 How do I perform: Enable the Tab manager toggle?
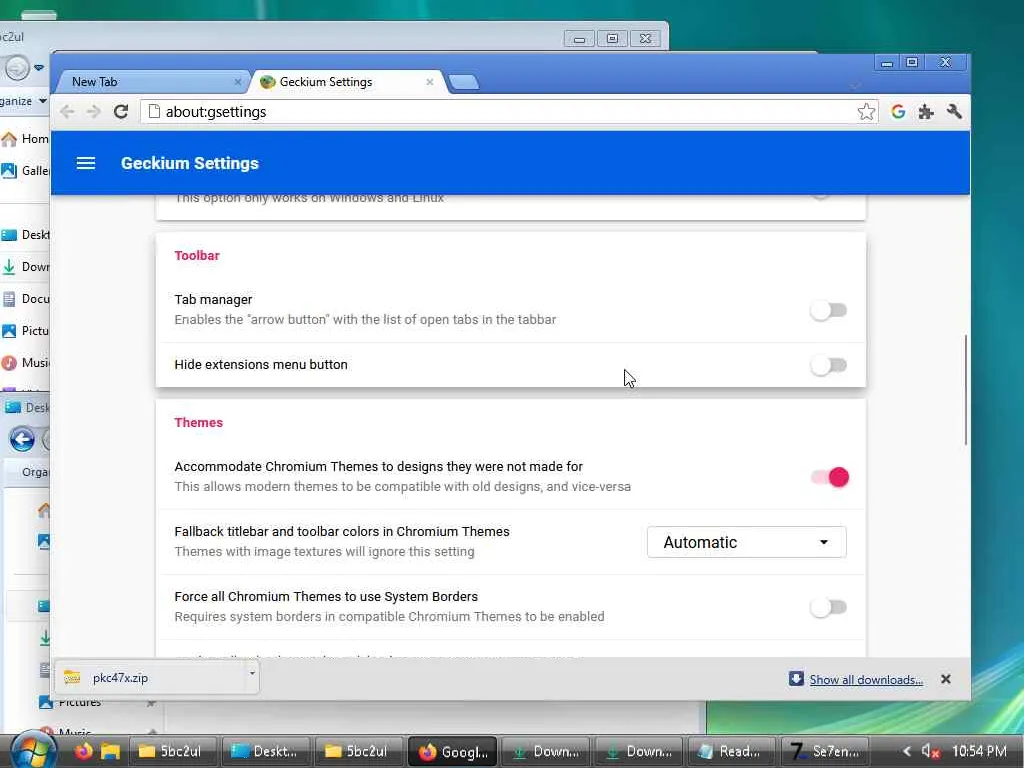click(829, 310)
